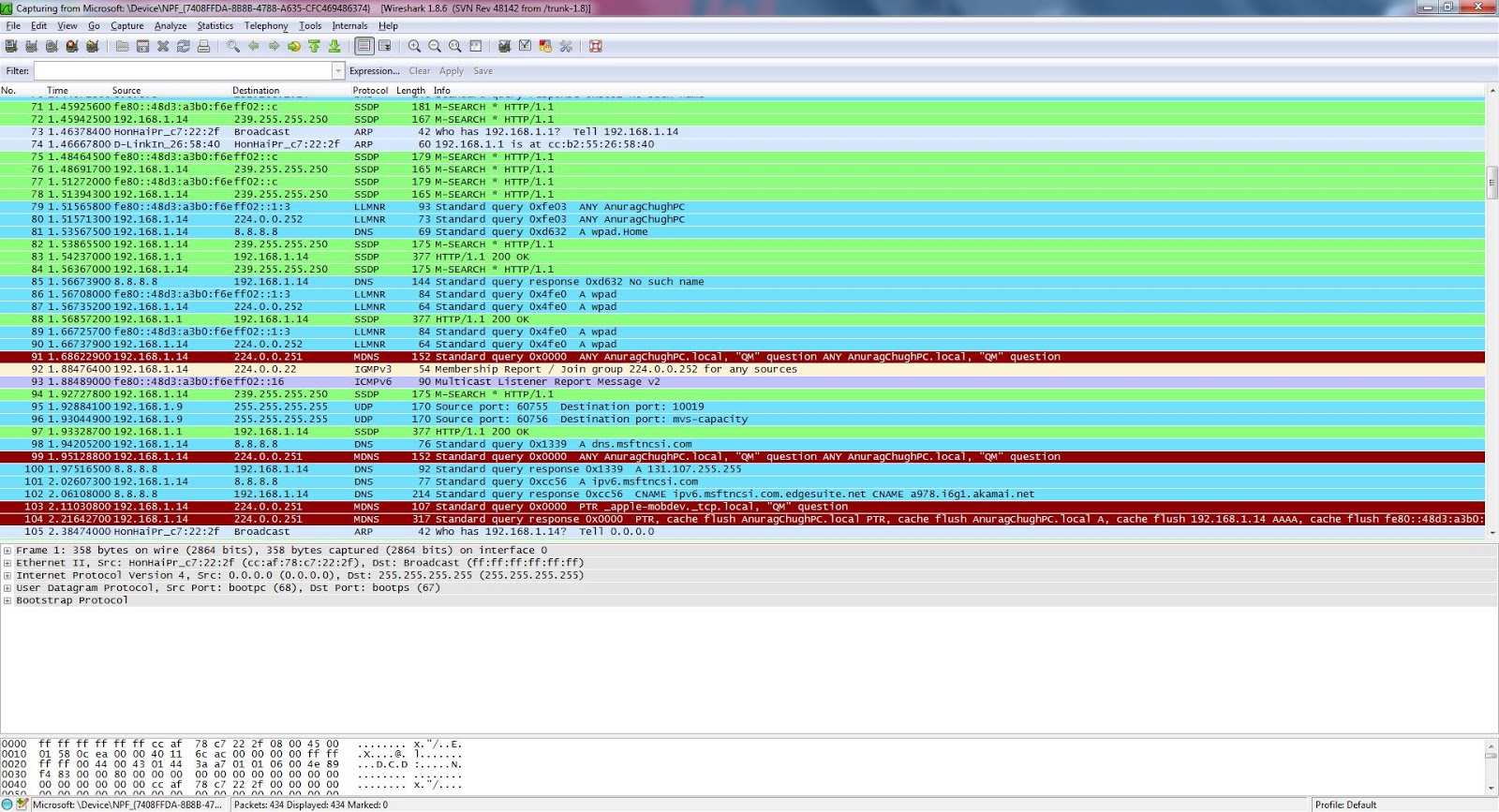Expand Internet Protocol Version 4 details
1499x812 pixels.
[x=7, y=576]
